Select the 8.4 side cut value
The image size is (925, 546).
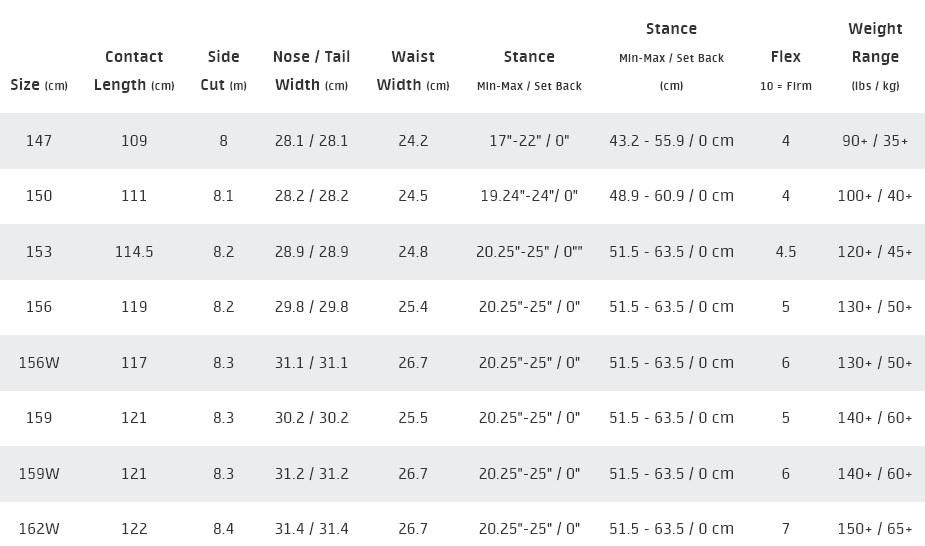coord(223,528)
